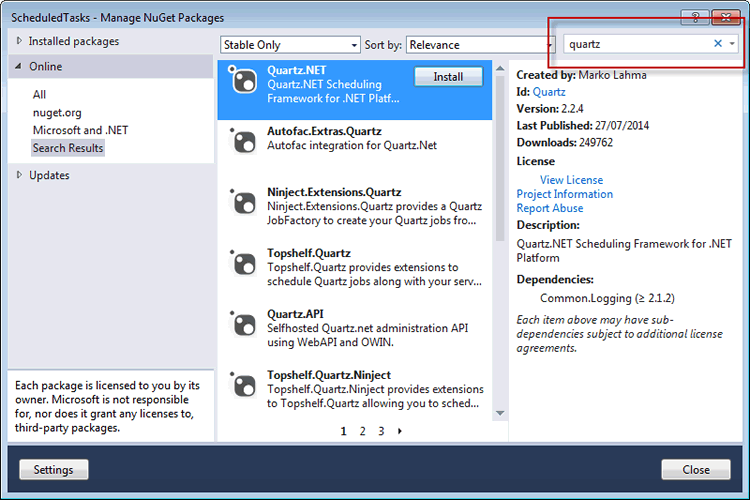Click the Quartz.NET package icon
Viewport: 750px width, 500px height.
tap(243, 80)
